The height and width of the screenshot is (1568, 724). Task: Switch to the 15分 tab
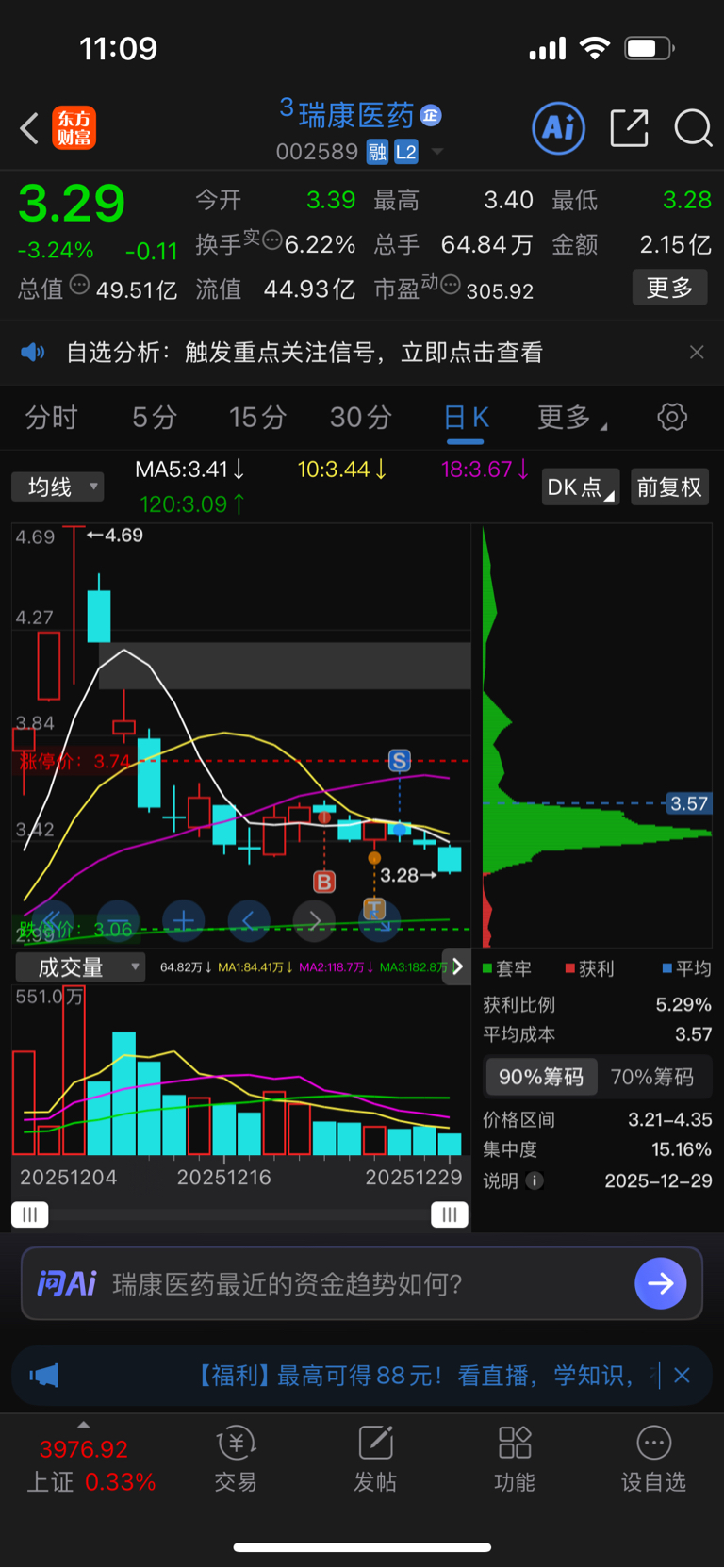point(257,417)
